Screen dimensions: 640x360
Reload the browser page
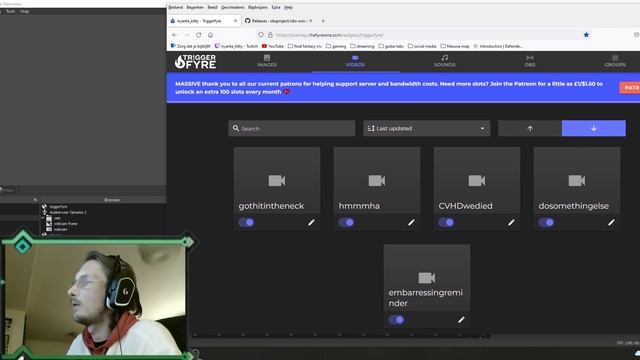(198, 35)
